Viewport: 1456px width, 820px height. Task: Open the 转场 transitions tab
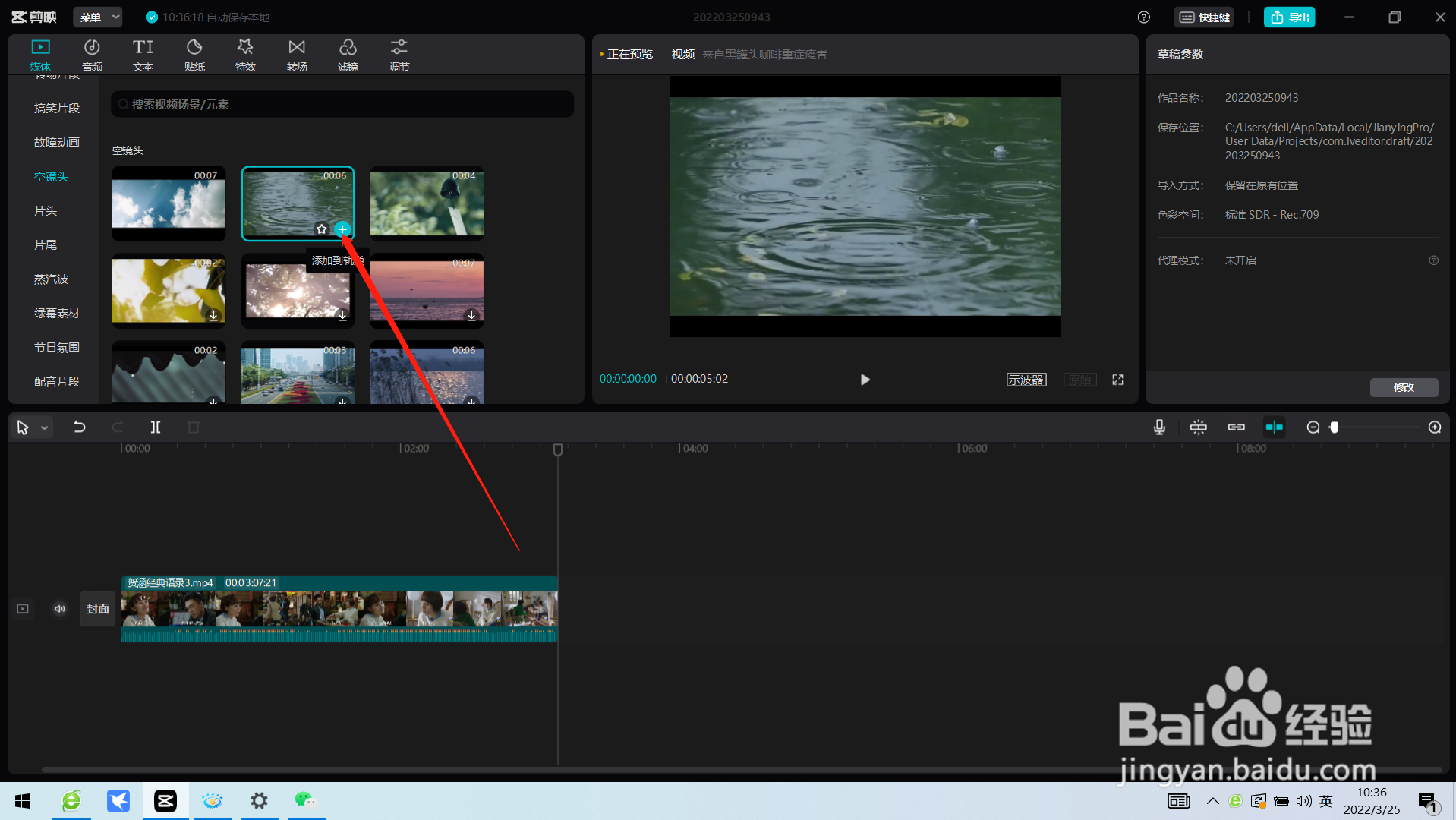pos(297,55)
